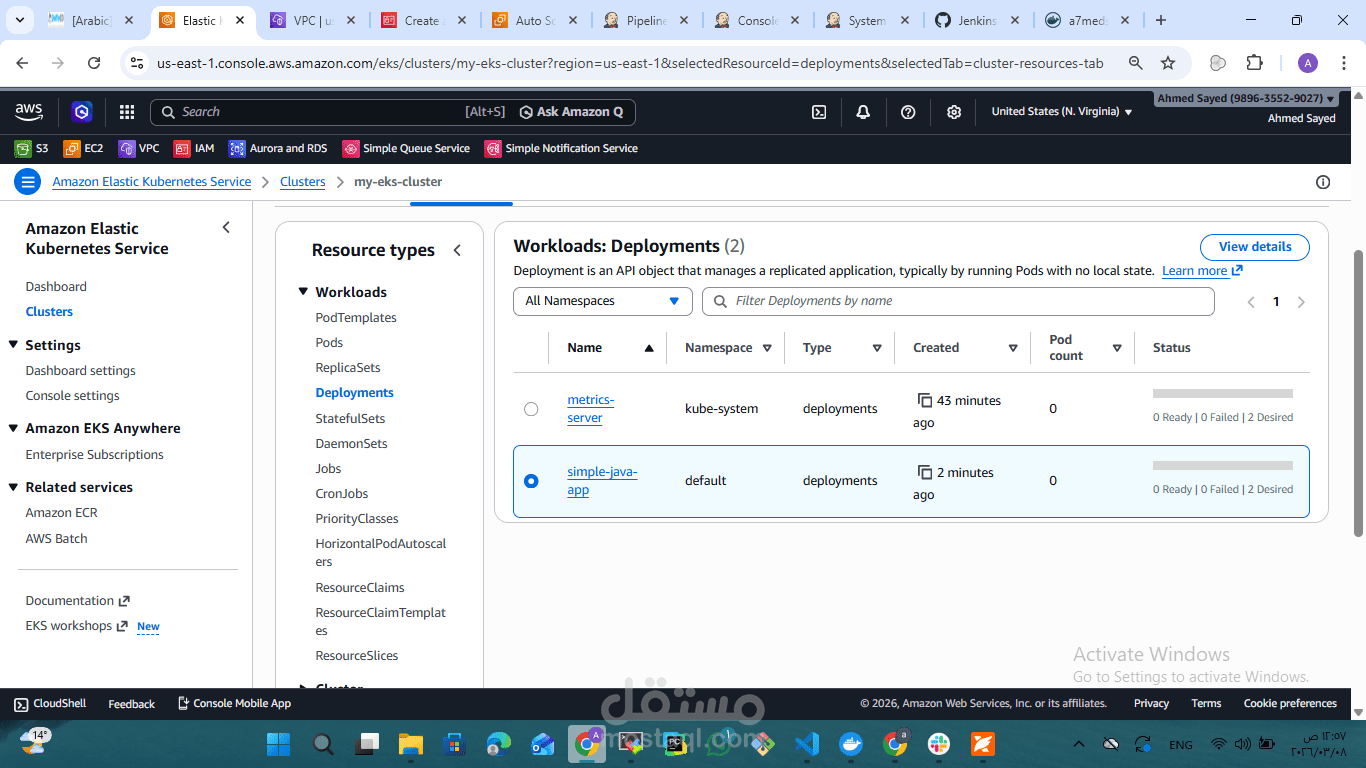Focus the Filter Deployments by name field

pos(958,301)
